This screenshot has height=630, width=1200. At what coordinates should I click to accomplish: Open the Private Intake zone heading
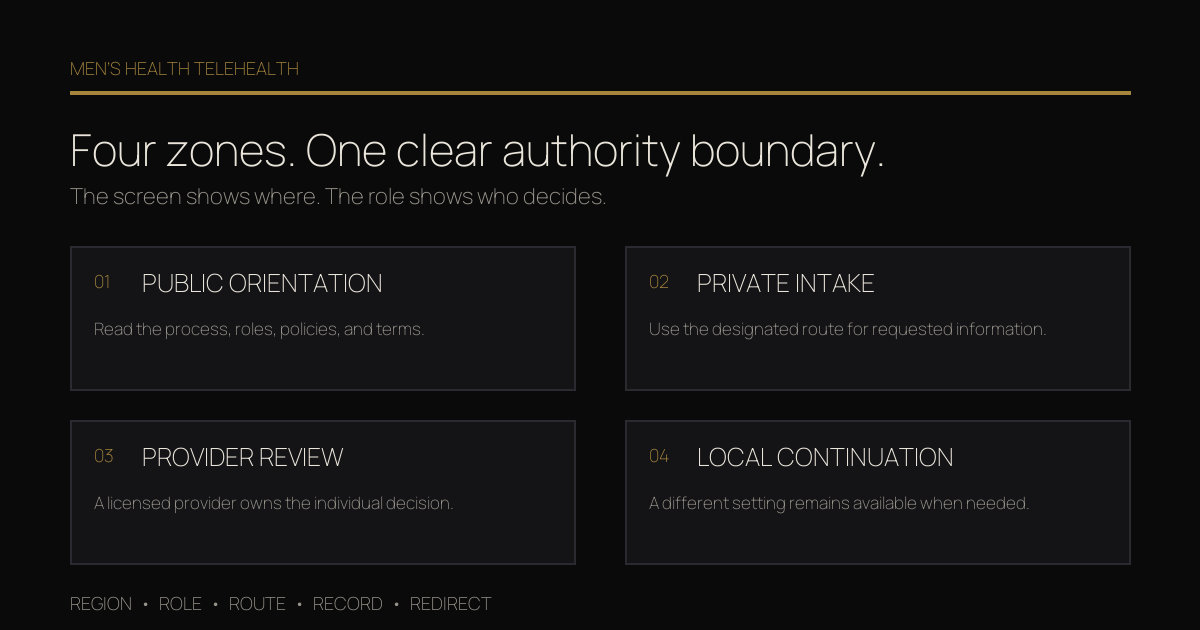pos(785,284)
